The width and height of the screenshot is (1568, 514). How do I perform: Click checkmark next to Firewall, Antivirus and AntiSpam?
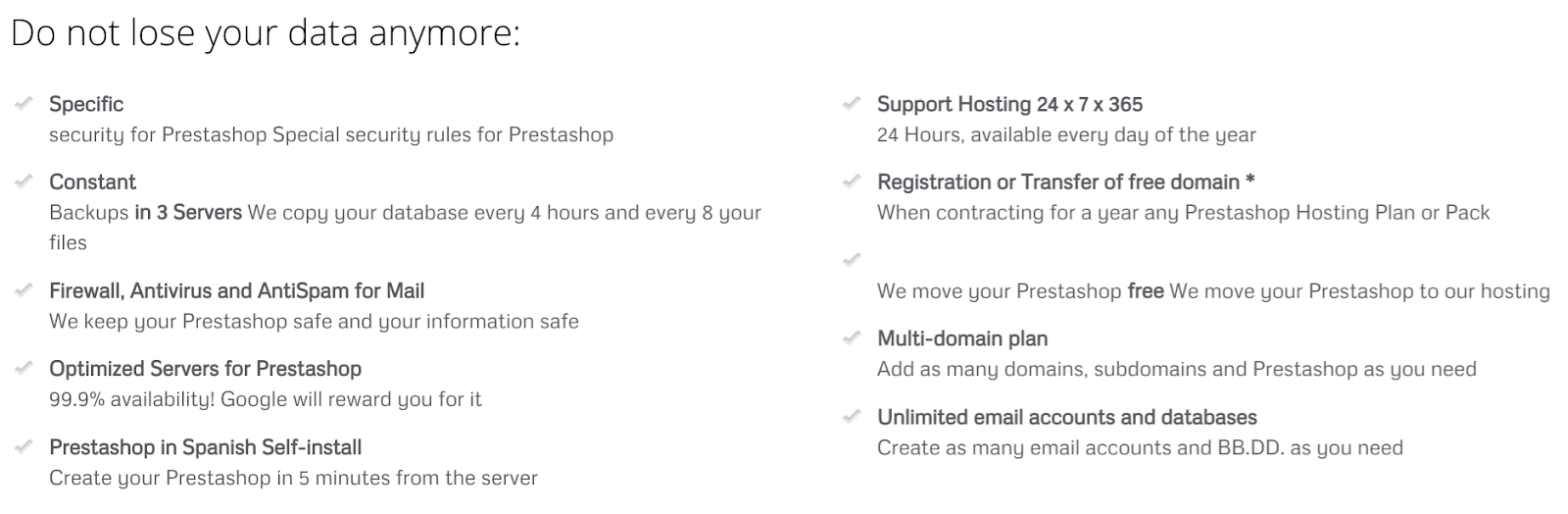coord(24,290)
